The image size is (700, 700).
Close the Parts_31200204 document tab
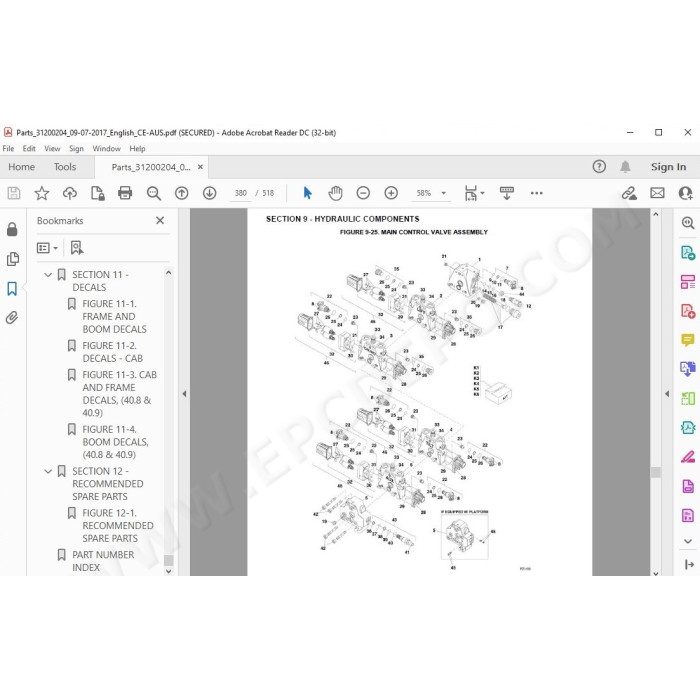point(200,167)
